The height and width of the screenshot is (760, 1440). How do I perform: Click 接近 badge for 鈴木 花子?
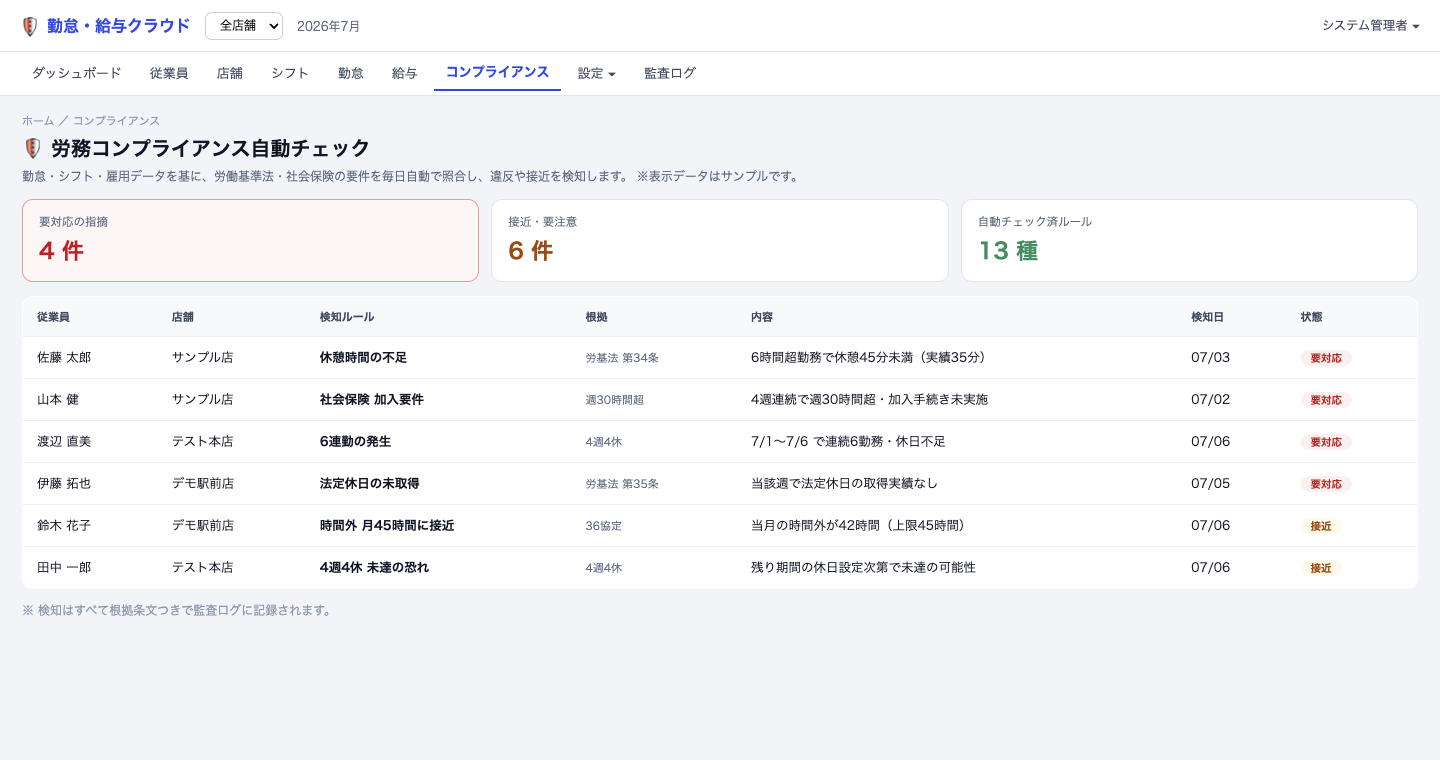point(1321,526)
